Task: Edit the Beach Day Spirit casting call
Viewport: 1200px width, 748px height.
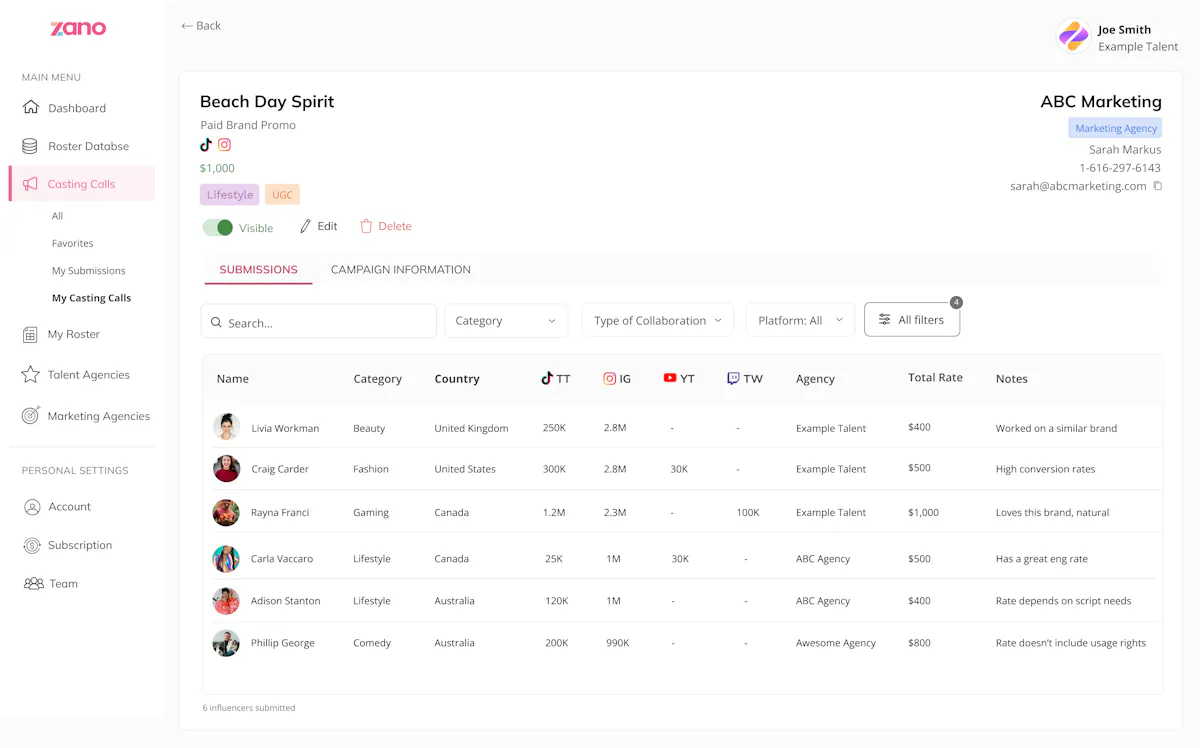Action: (x=319, y=227)
